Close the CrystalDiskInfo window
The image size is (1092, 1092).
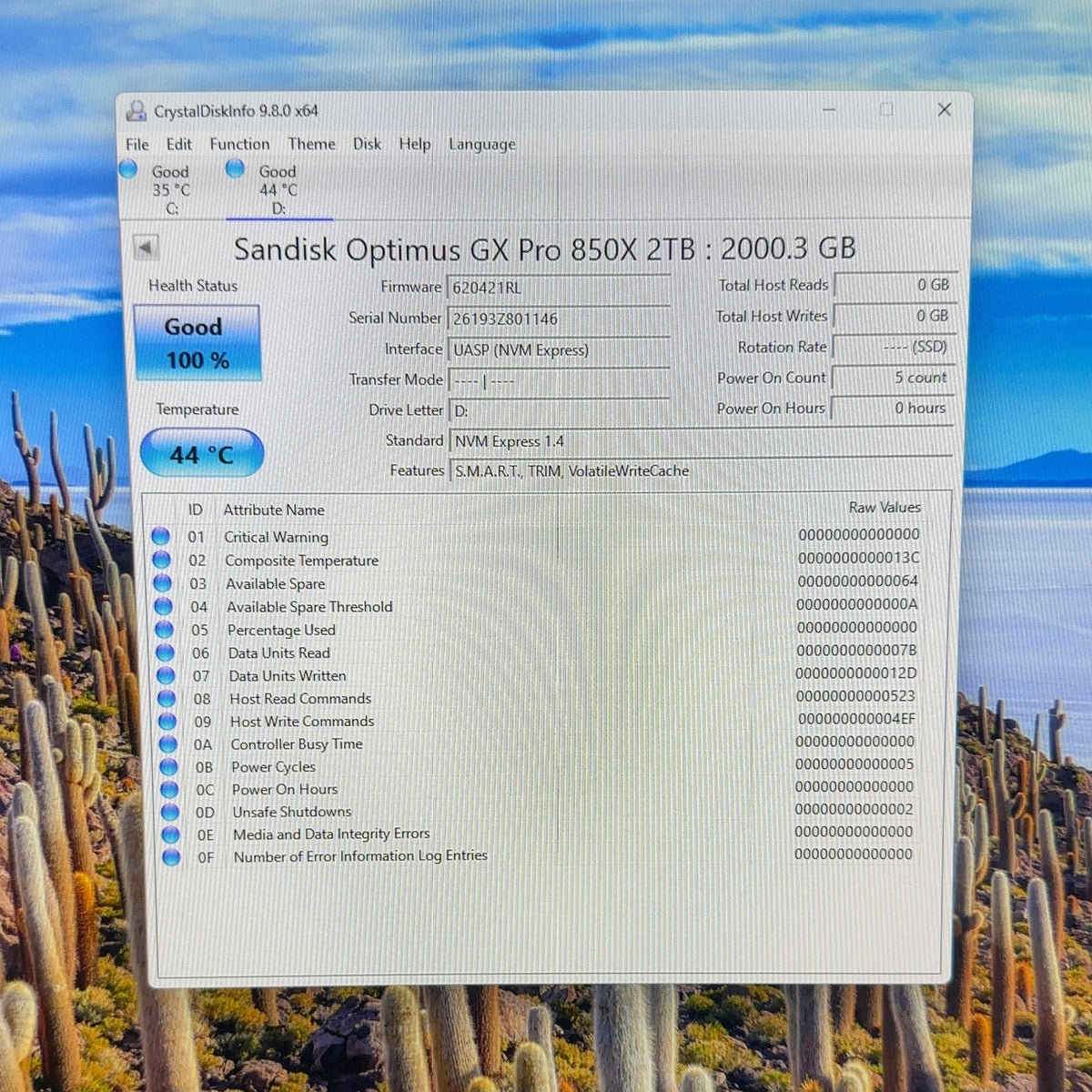tap(945, 109)
